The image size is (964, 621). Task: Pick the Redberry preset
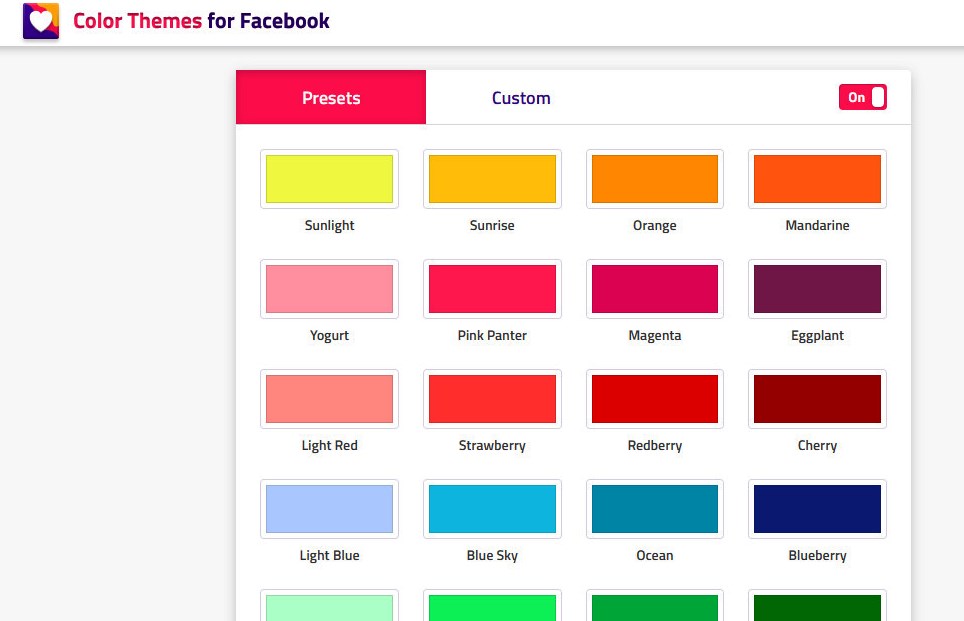point(654,398)
